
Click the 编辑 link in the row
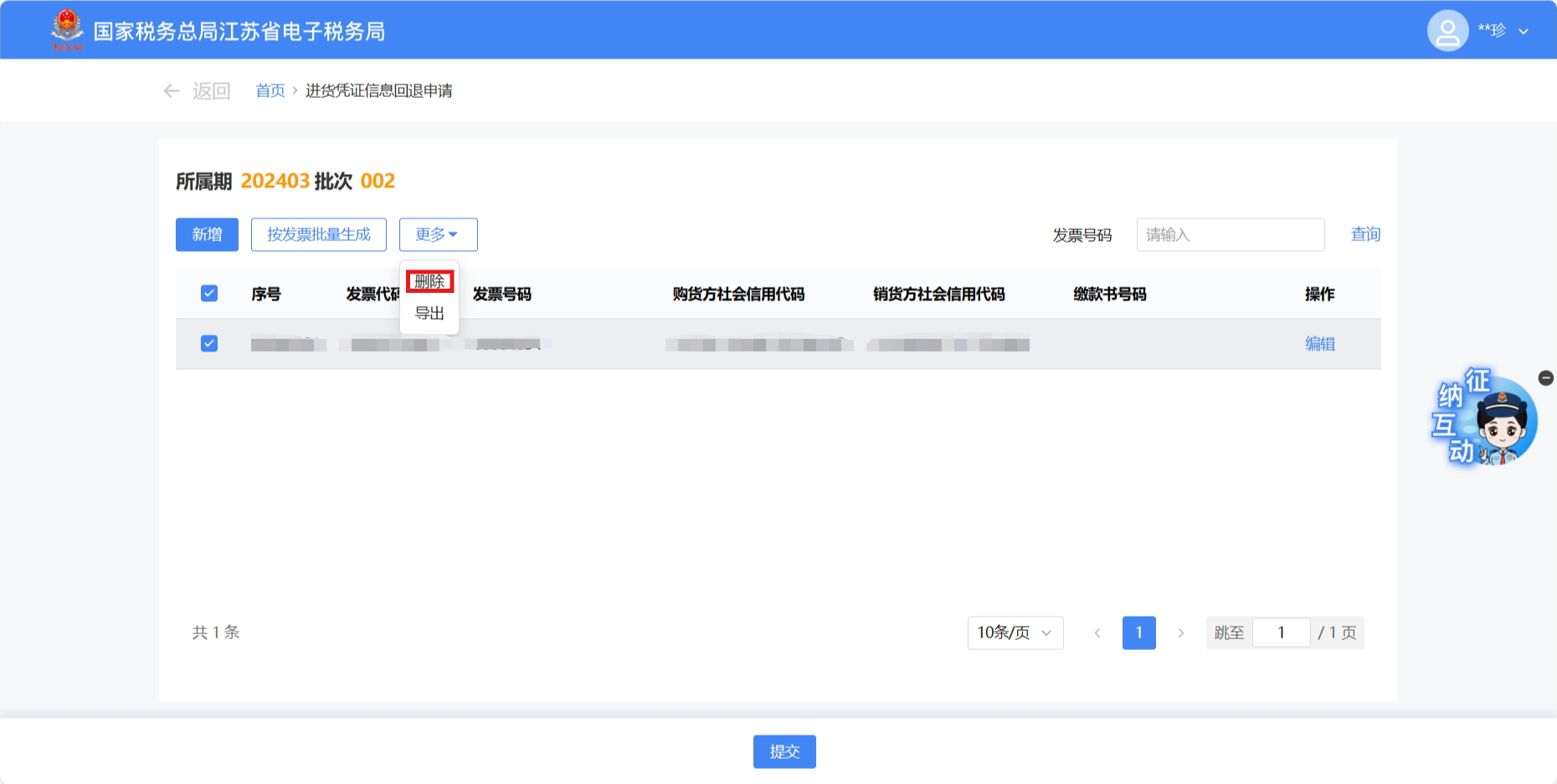[1319, 344]
